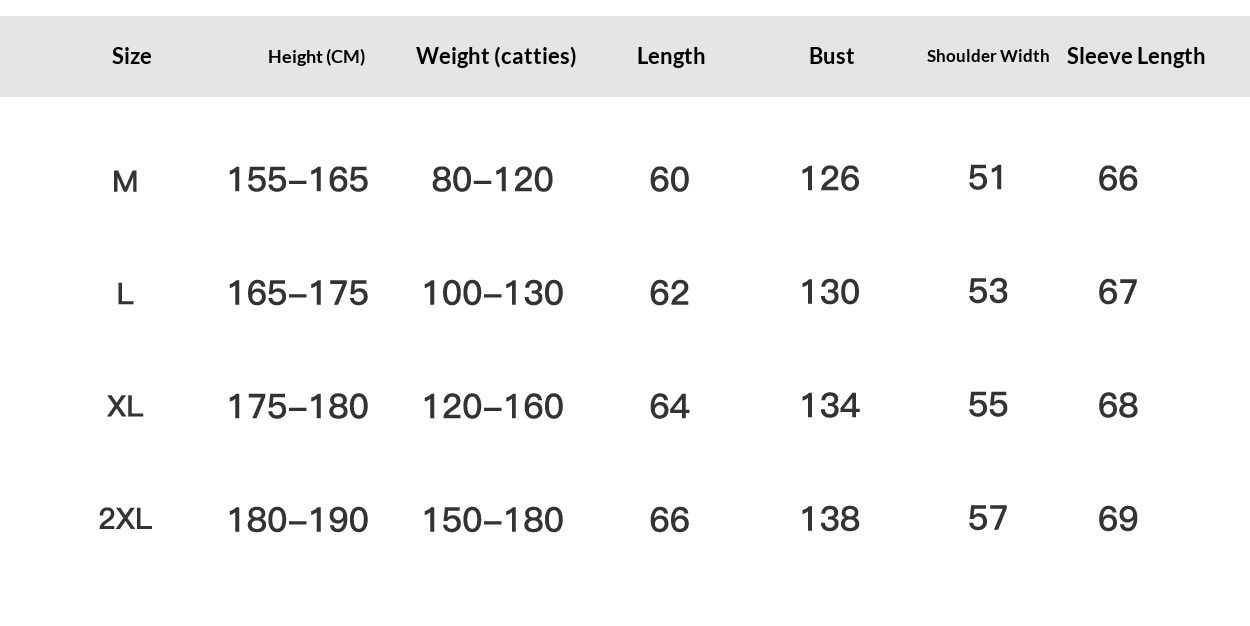Screen dimensions: 1250x626
Task: Select the L size row label
Action: (x=125, y=294)
